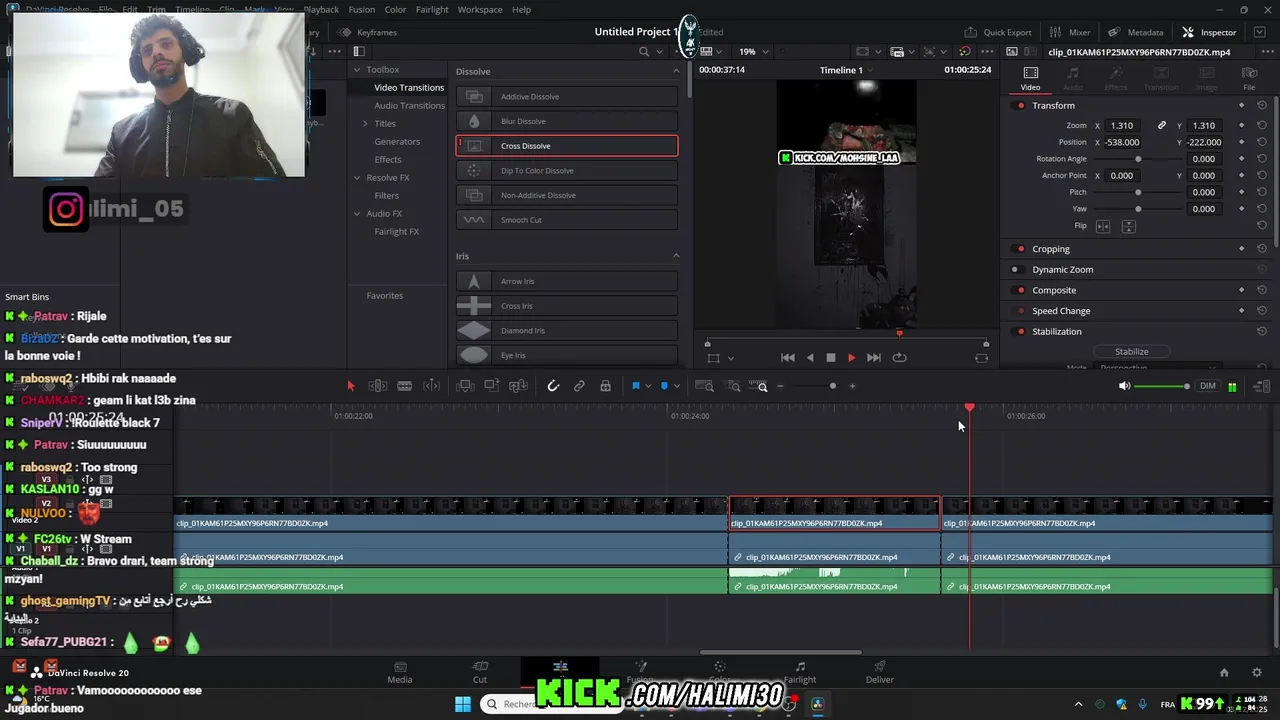The height and width of the screenshot is (720, 1280).
Task: Click the red Play button
Action: tap(851, 358)
